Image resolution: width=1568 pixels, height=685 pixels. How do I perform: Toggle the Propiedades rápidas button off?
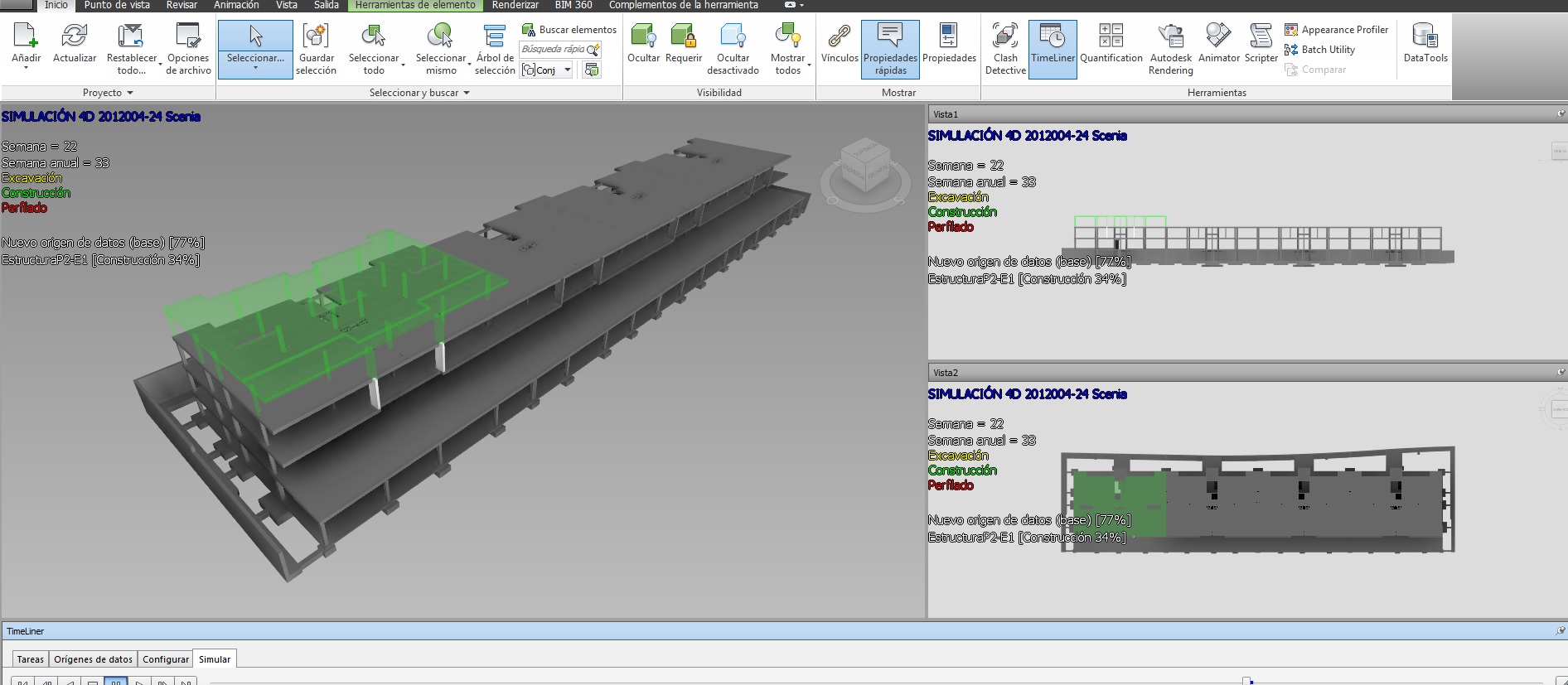click(x=890, y=50)
